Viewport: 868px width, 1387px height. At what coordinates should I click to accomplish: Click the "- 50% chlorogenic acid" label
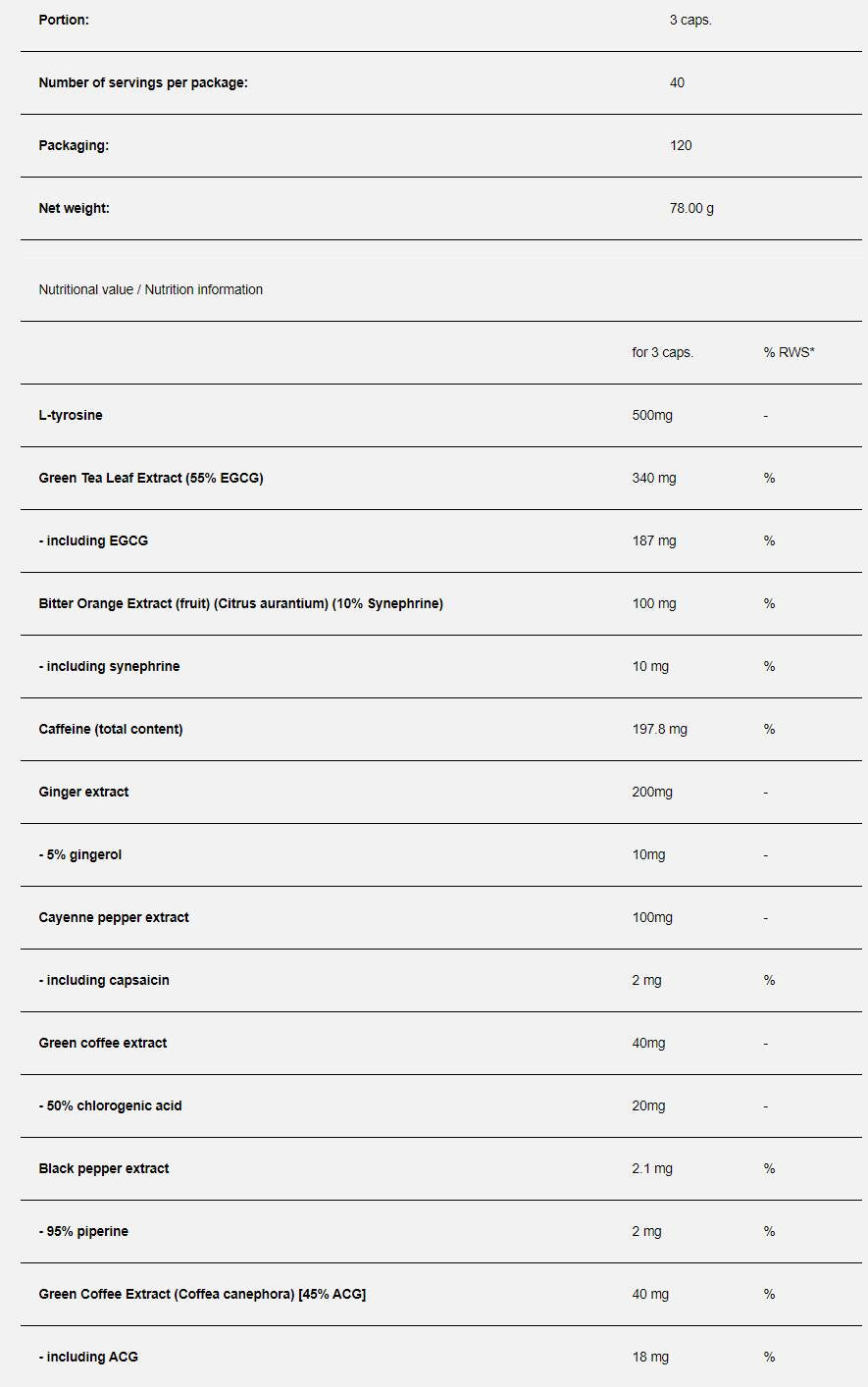[110, 1105]
